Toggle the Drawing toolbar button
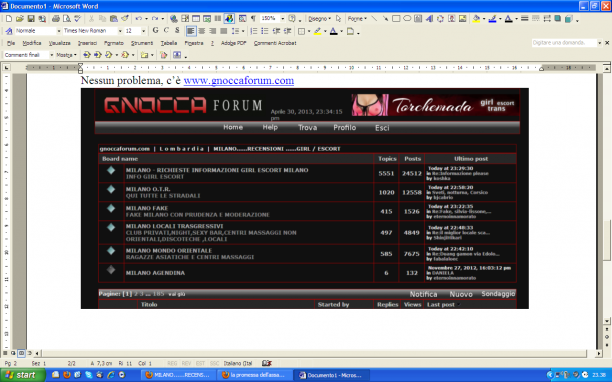 tap(229, 18)
